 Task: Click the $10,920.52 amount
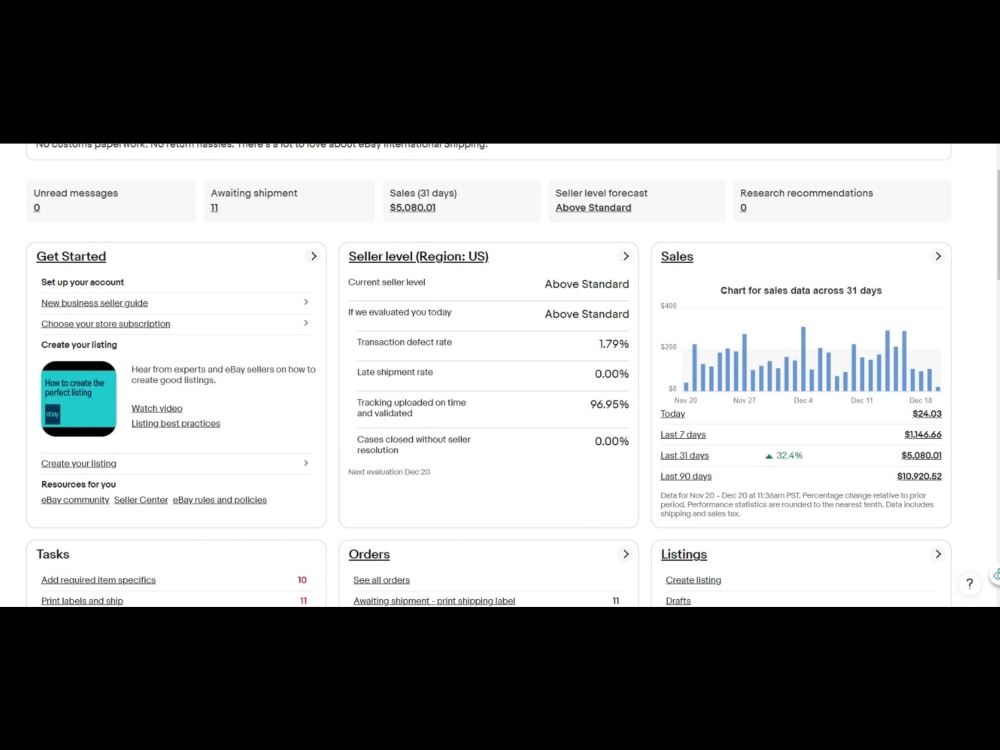tap(919, 476)
